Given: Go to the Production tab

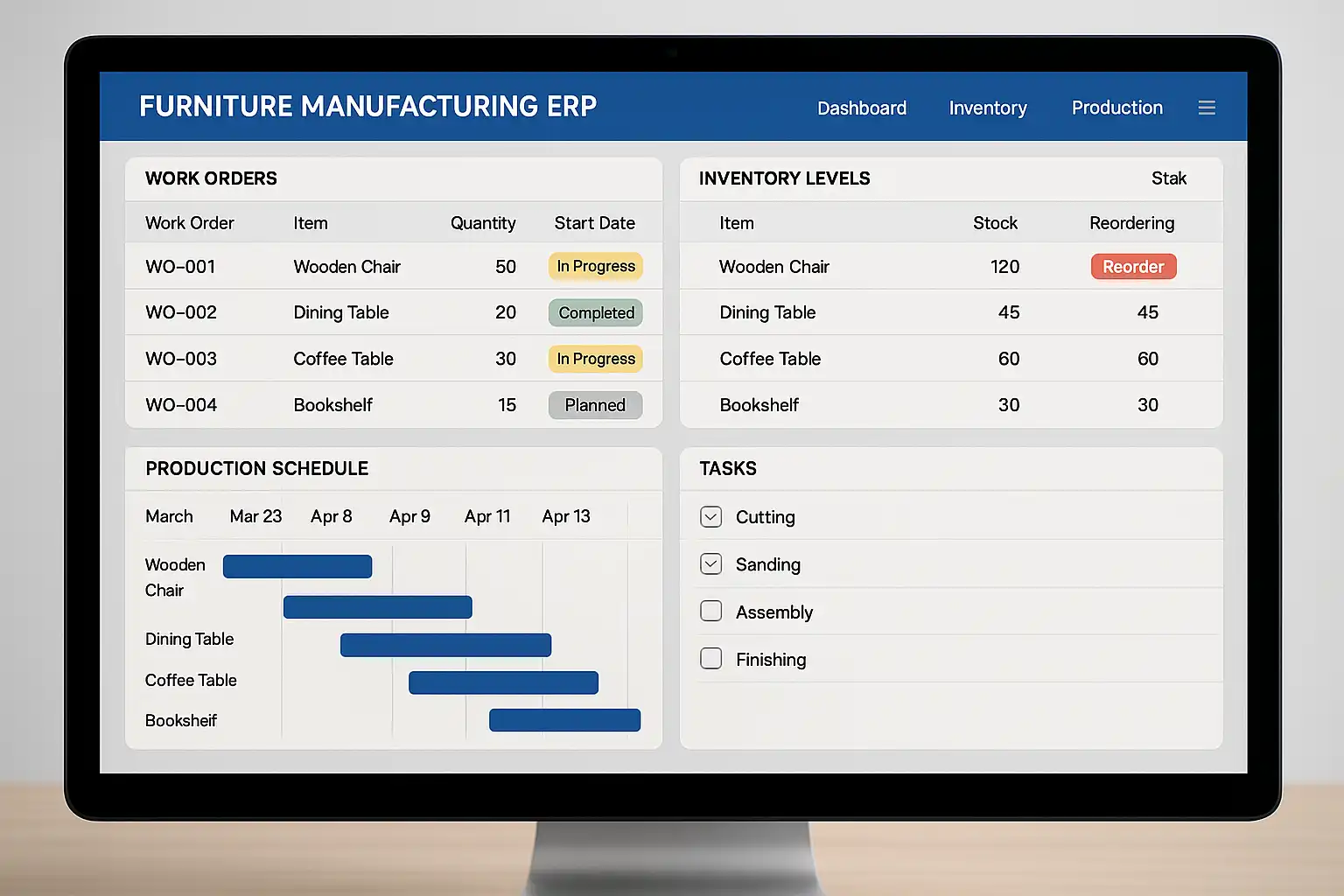Looking at the screenshot, I should [x=1117, y=108].
